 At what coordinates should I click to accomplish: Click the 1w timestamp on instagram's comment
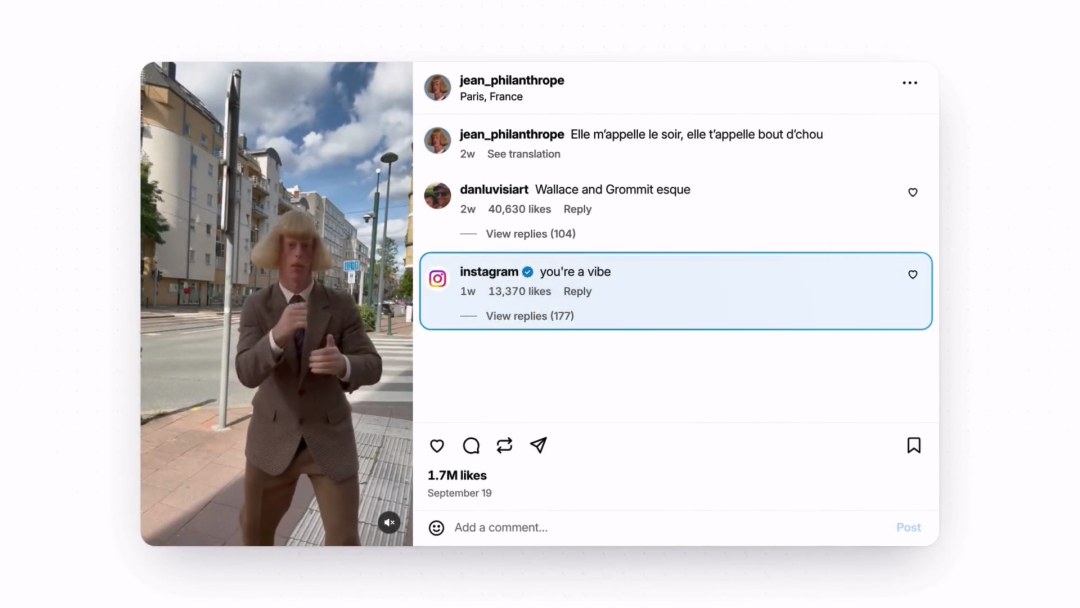tap(468, 291)
